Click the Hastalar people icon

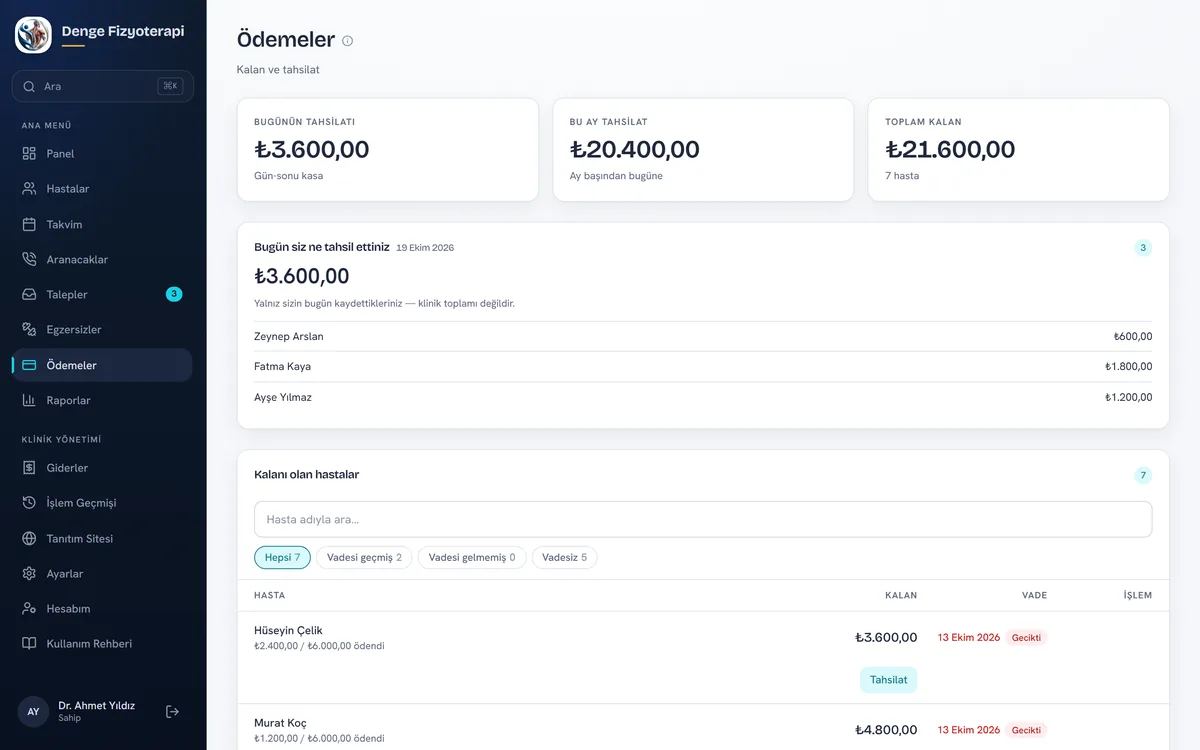(29, 189)
